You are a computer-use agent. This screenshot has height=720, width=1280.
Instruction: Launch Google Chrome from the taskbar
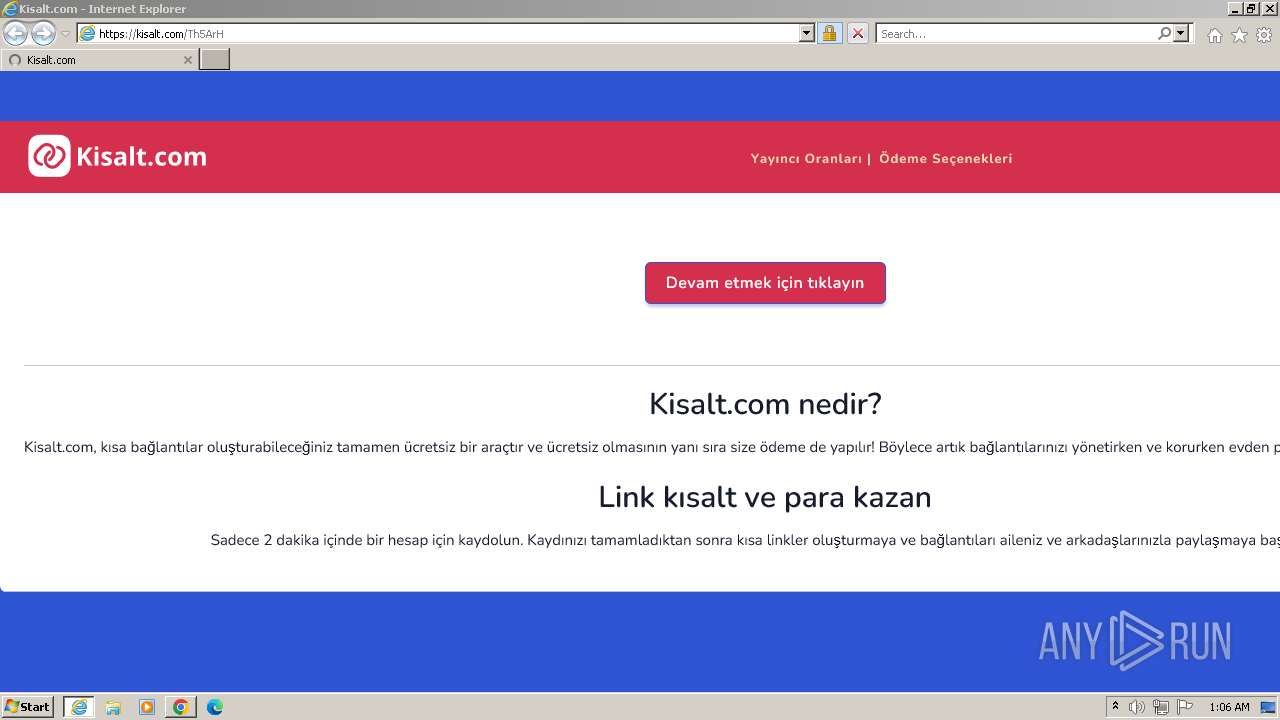click(181, 707)
